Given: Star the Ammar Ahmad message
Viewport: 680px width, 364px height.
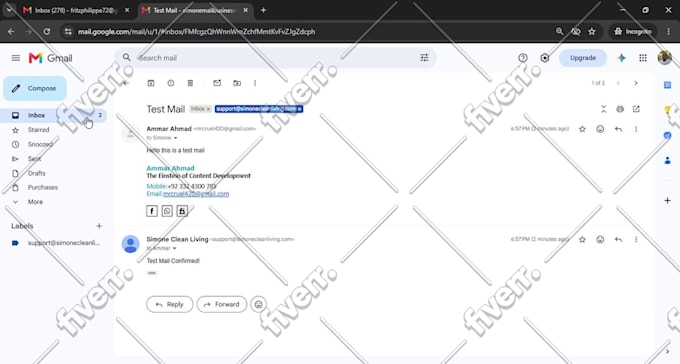Looking at the screenshot, I should pyautogui.click(x=582, y=129).
